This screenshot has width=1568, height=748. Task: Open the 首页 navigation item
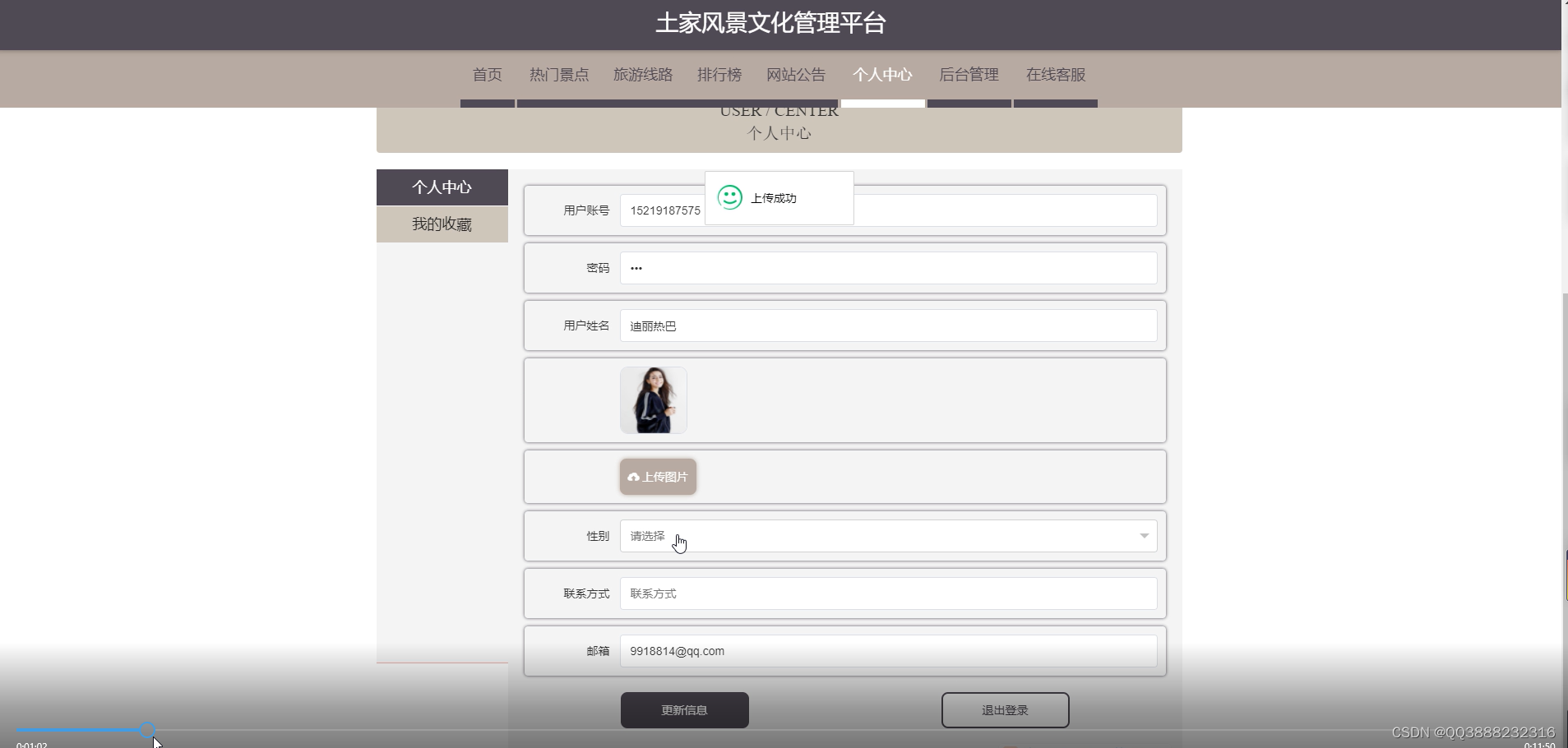coord(487,75)
